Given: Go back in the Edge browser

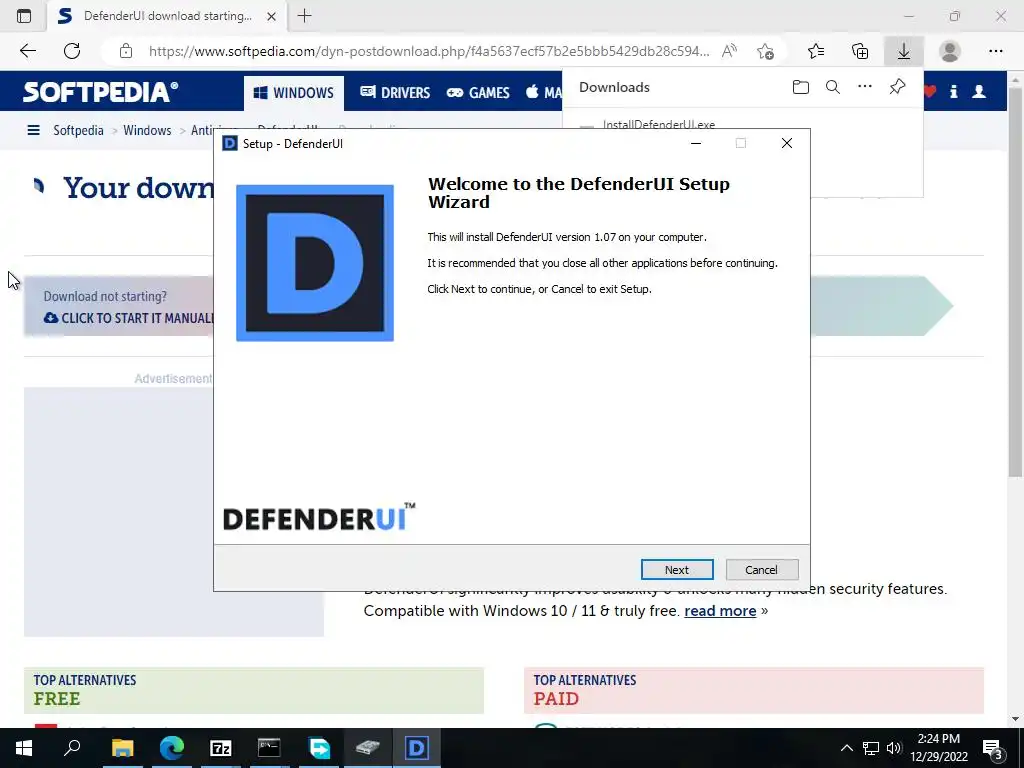Looking at the screenshot, I should pyautogui.click(x=27, y=51).
